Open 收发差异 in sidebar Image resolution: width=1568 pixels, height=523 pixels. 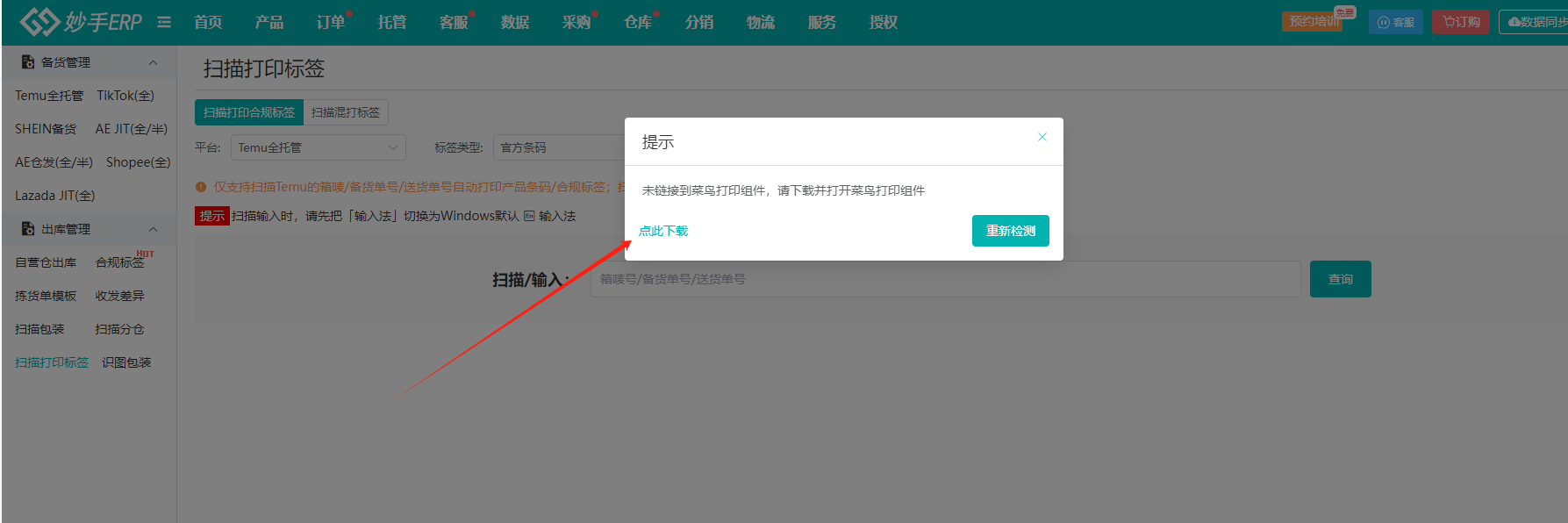click(x=119, y=296)
